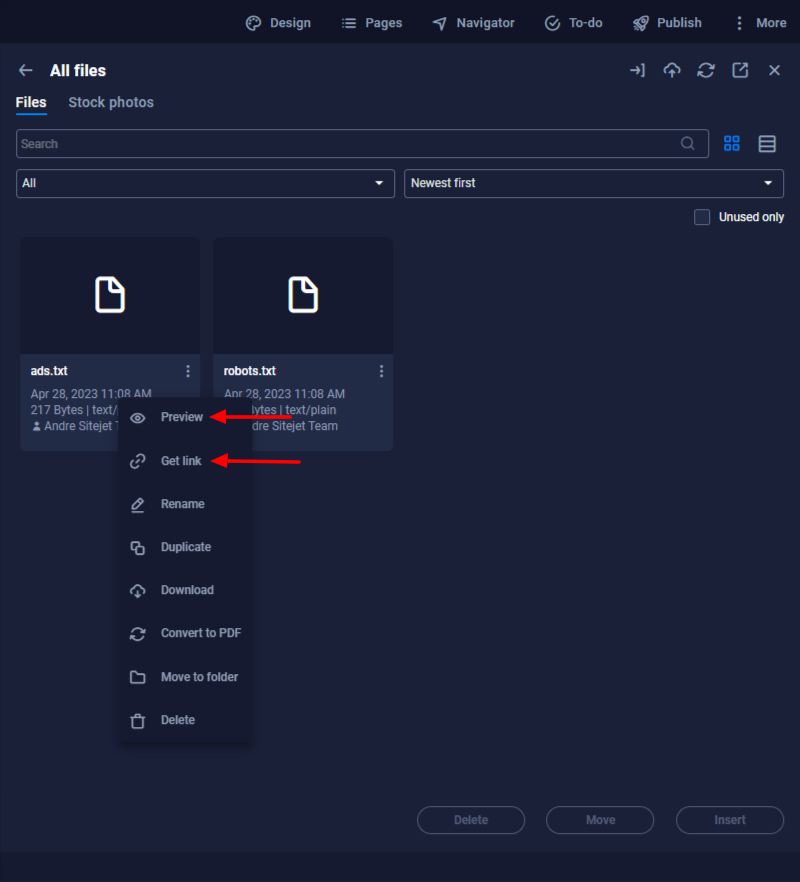Click the open in new window icon
This screenshot has height=882, width=800.
[740, 70]
